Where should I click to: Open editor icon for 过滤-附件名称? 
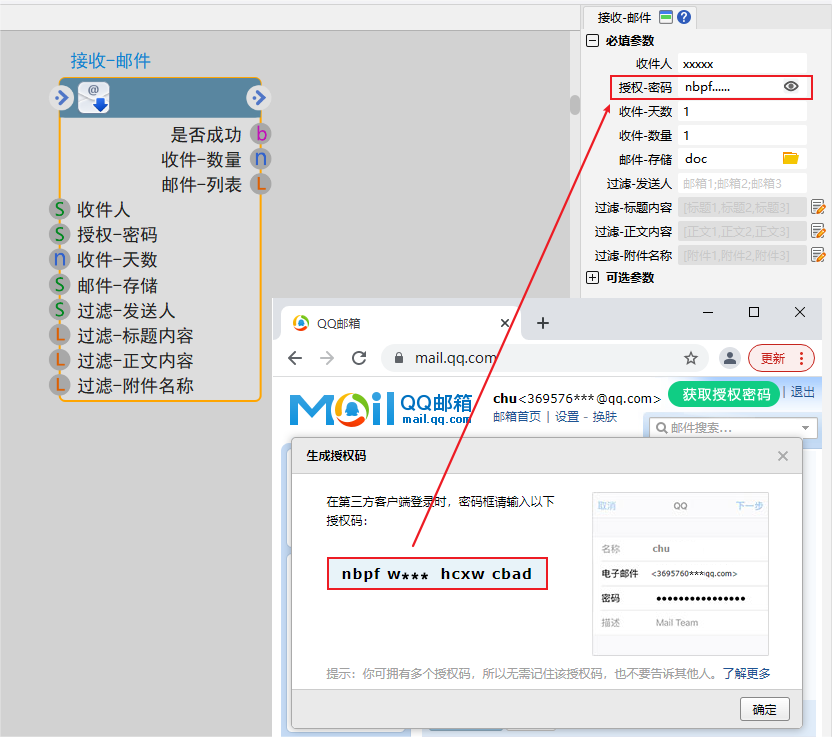coord(818,255)
